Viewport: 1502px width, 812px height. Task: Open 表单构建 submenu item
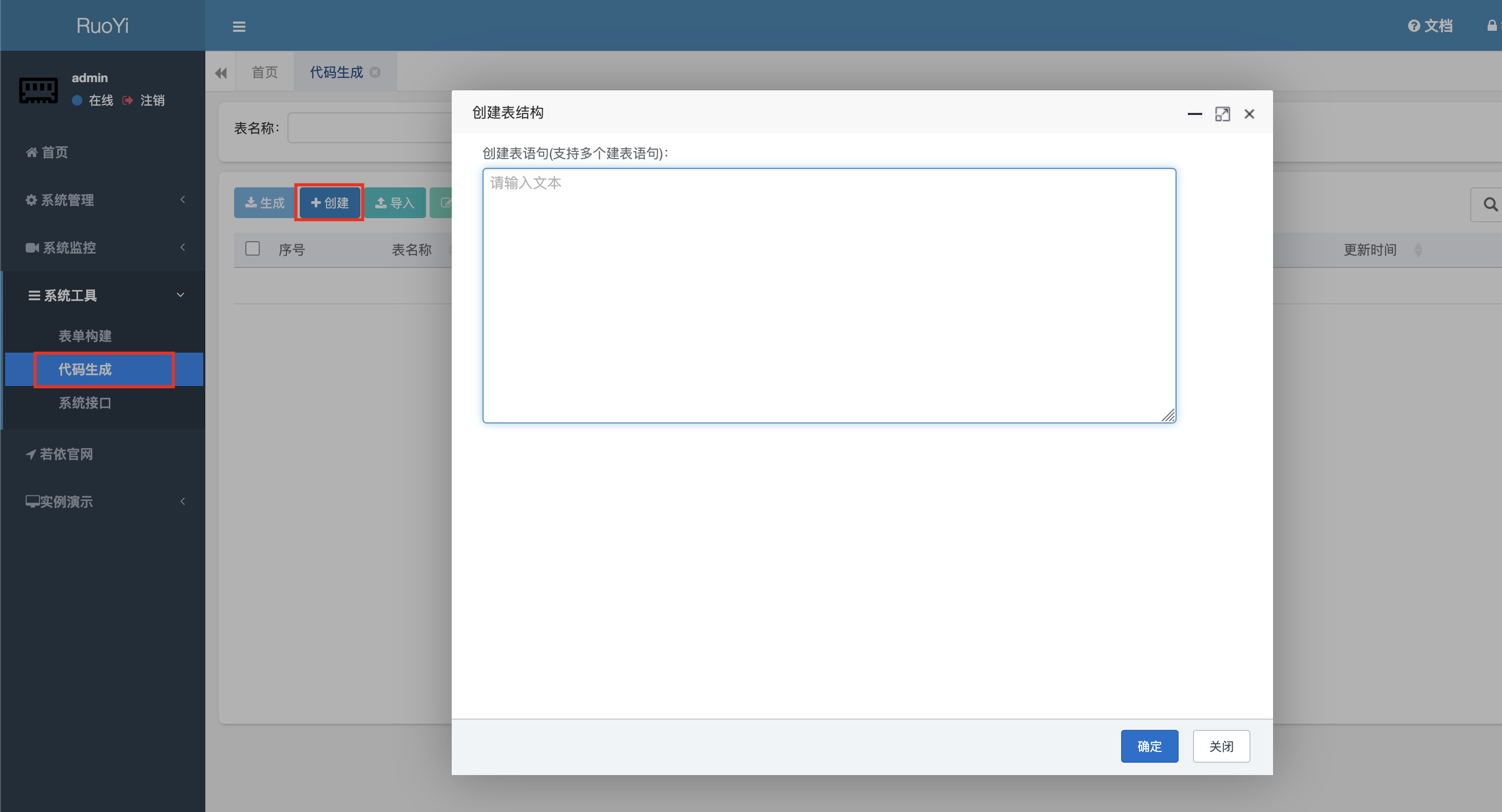pos(85,336)
